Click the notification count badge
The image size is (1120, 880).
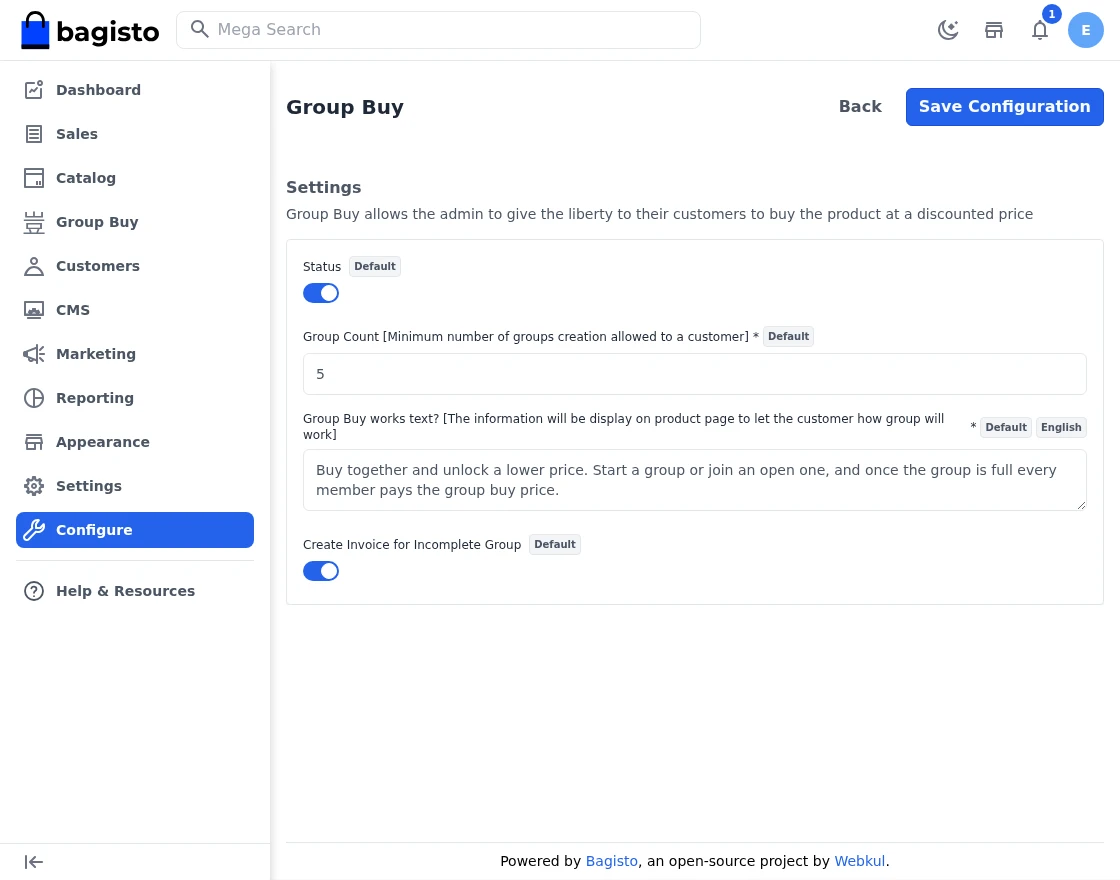(x=1051, y=14)
